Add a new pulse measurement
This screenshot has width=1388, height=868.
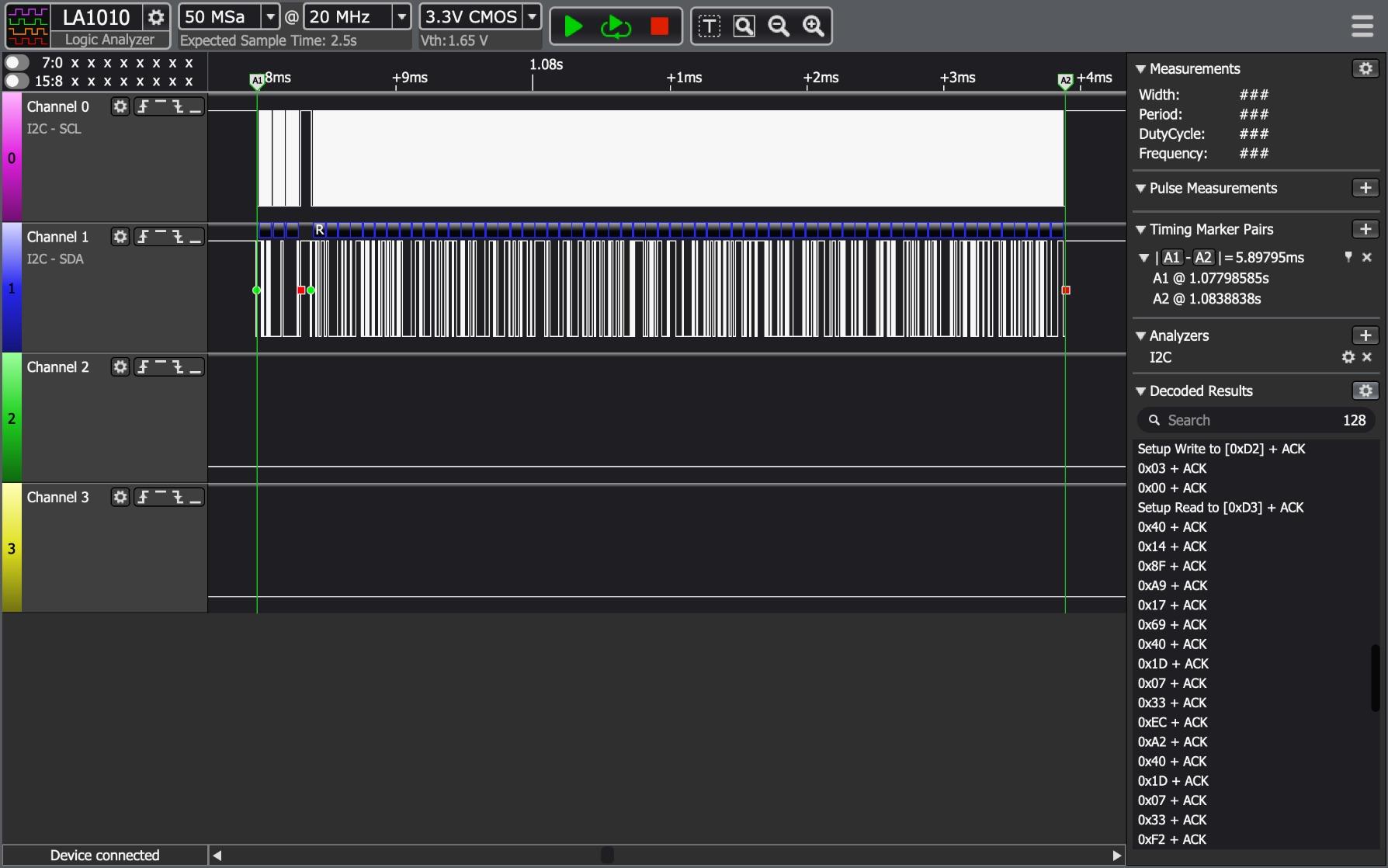point(1365,188)
